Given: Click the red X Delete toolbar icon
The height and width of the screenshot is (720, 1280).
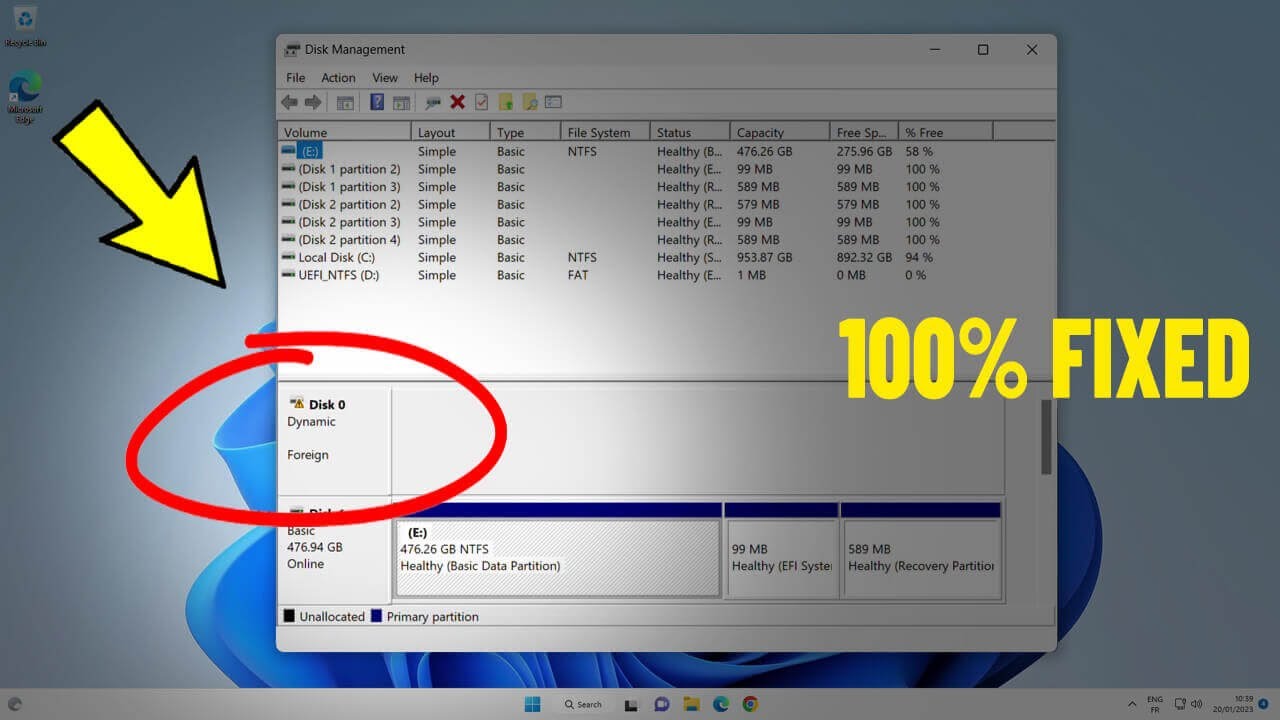Looking at the screenshot, I should (x=457, y=102).
